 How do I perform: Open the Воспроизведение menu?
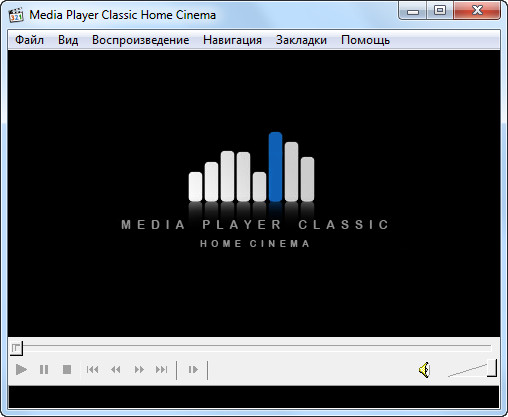tap(141, 40)
